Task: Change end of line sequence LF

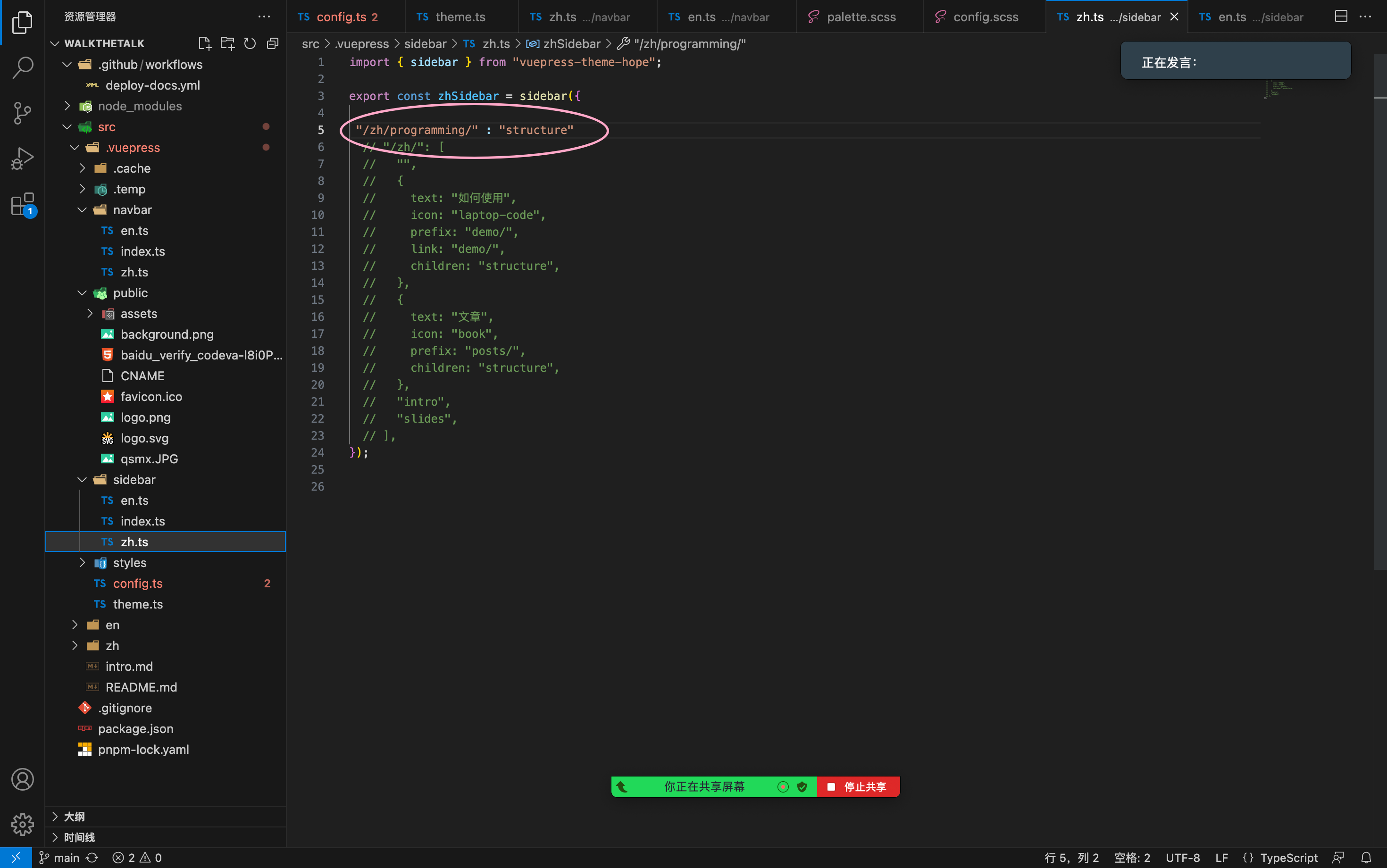Action: click(x=1222, y=857)
